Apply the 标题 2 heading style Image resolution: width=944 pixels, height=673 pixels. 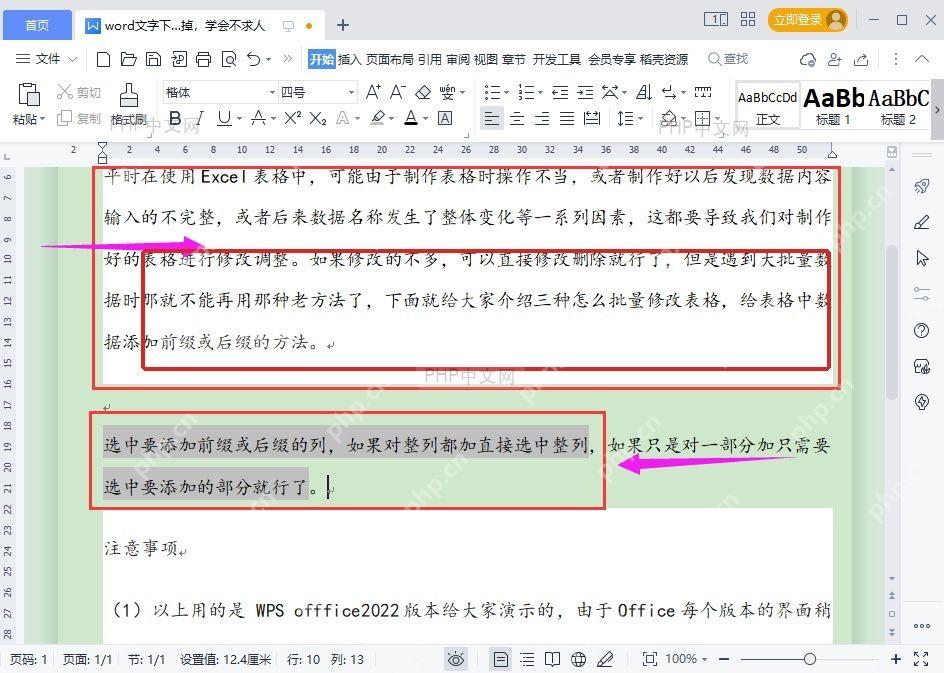[x=898, y=106]
